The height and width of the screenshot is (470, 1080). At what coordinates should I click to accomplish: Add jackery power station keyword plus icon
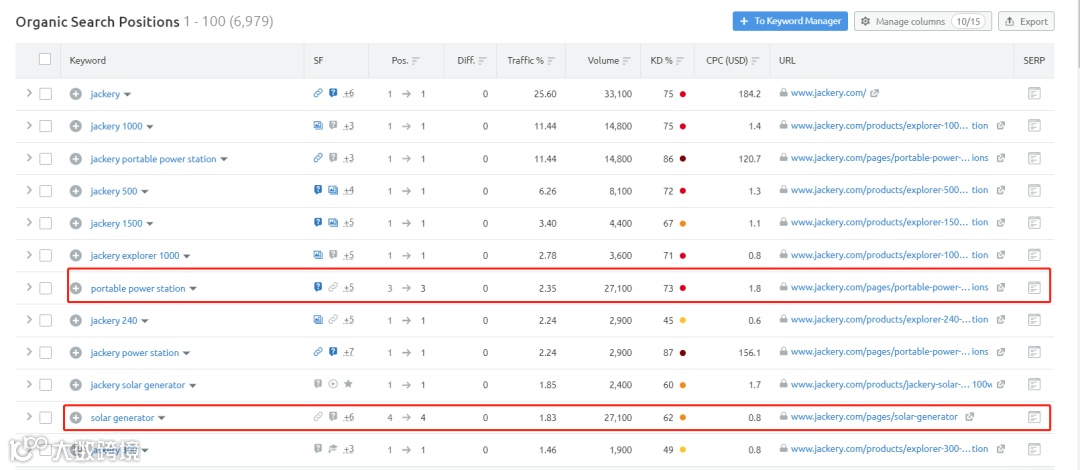(x=76, y=353)
